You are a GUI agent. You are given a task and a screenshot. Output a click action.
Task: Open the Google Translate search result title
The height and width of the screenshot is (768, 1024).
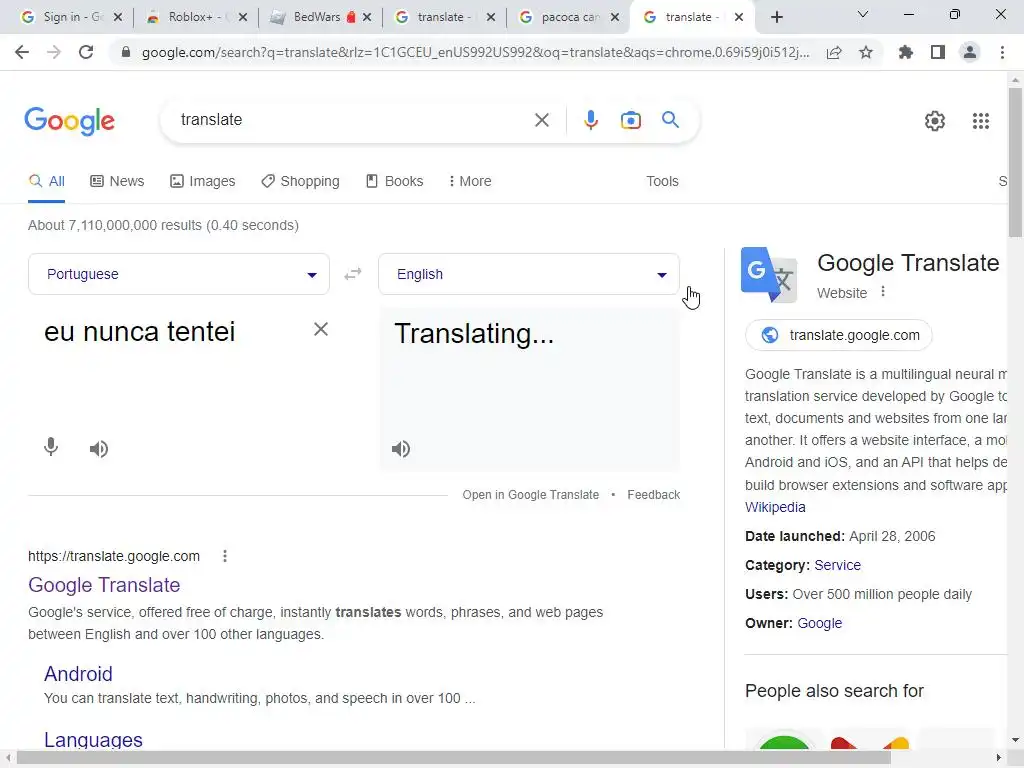[x=104, y=584]
